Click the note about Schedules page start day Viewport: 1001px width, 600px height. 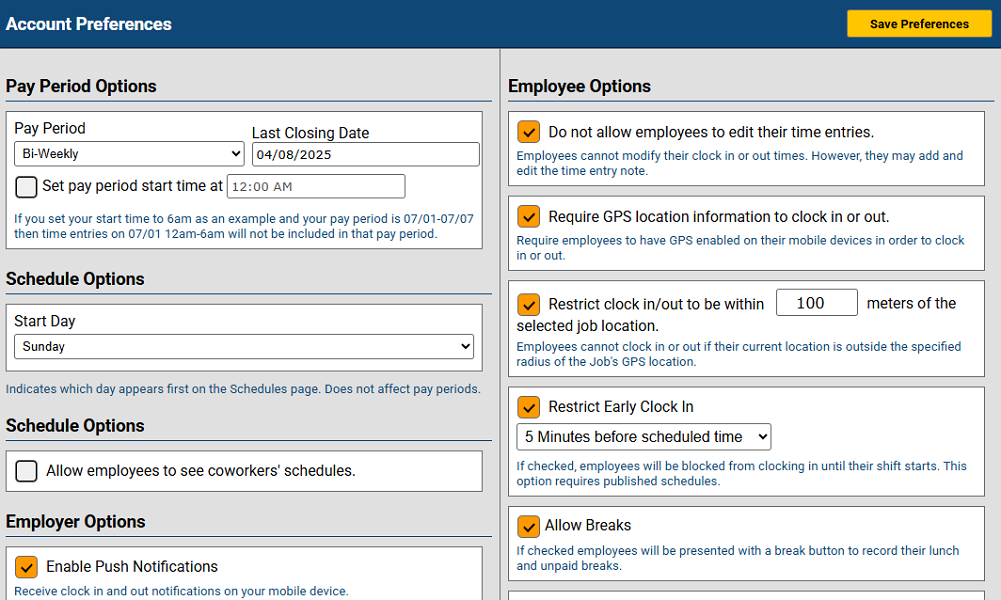[243, 389]
